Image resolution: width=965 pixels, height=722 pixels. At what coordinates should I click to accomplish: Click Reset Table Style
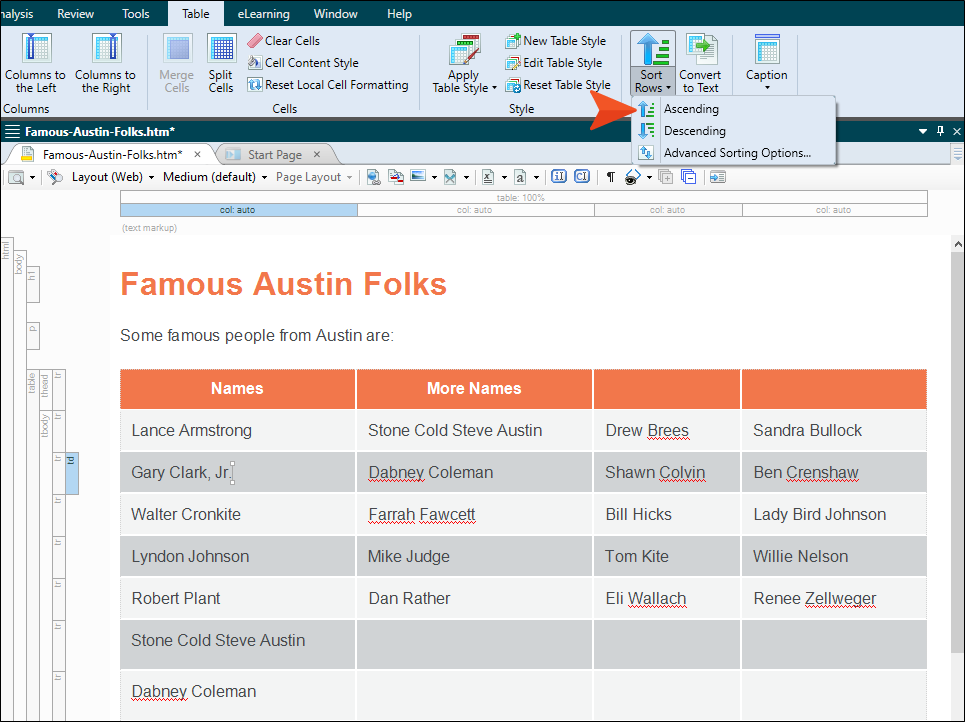point(558,85)
